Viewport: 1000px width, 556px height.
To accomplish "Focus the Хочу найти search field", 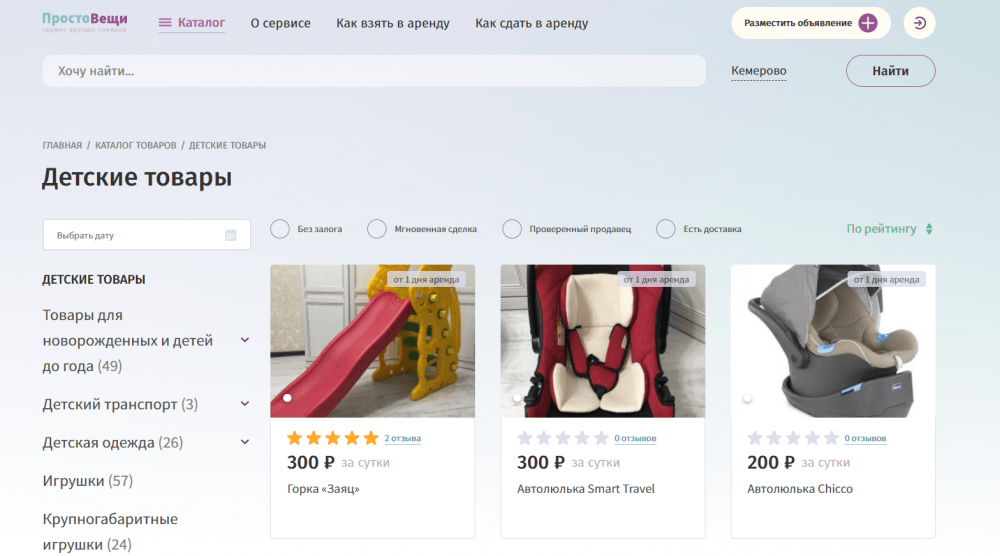I will tap(374, 71).
